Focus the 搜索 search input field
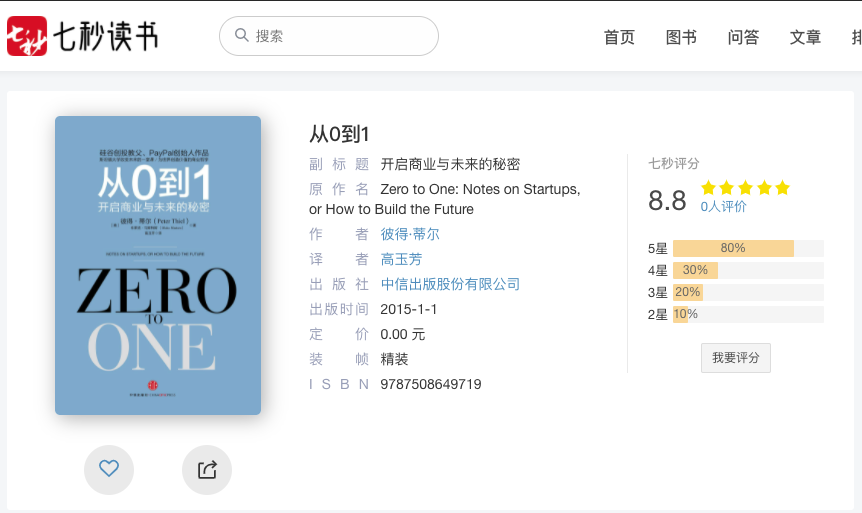The width and height of the screenshot is (862, 513). 329,36
